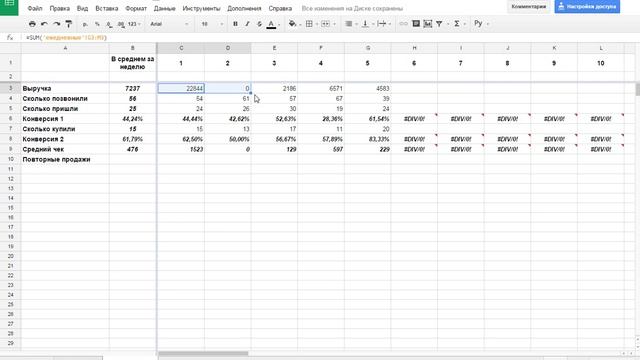Click the Комментарии button
The width and height of the screenshot is (640, 360).
coord(529,7)
